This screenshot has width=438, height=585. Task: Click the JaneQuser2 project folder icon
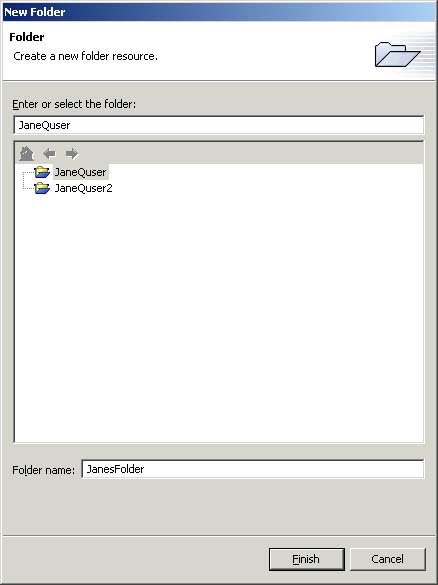point(42,188)
